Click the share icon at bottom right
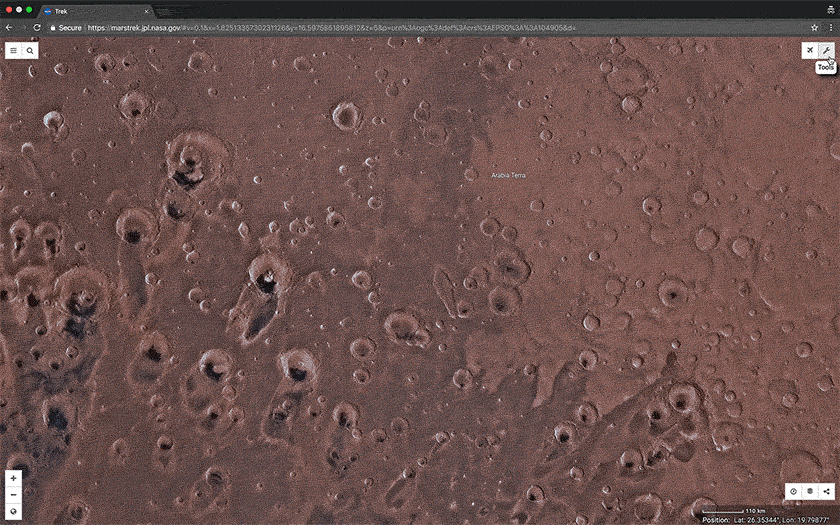840x525 pixels. pos(827,491)
